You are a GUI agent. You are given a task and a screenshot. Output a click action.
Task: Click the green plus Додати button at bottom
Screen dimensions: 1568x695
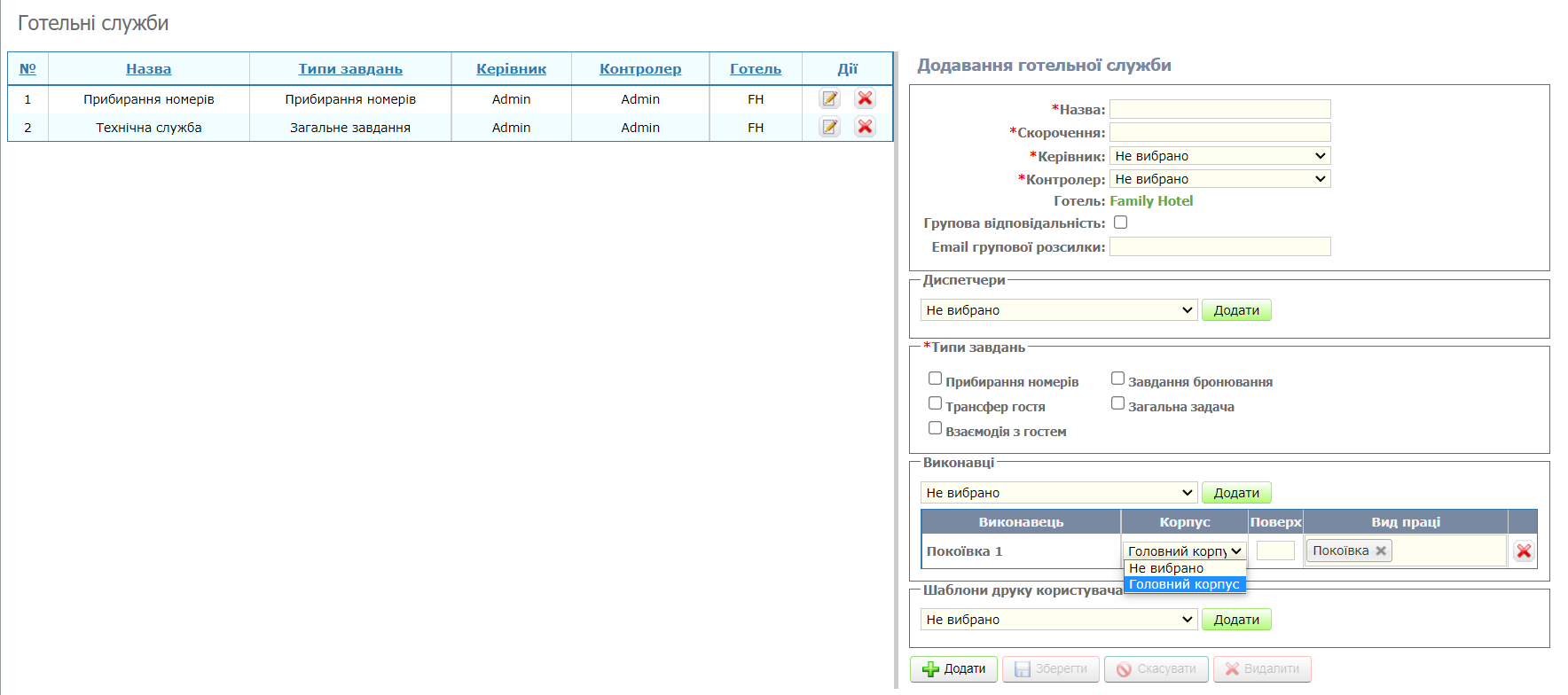[x=953, y=669]
